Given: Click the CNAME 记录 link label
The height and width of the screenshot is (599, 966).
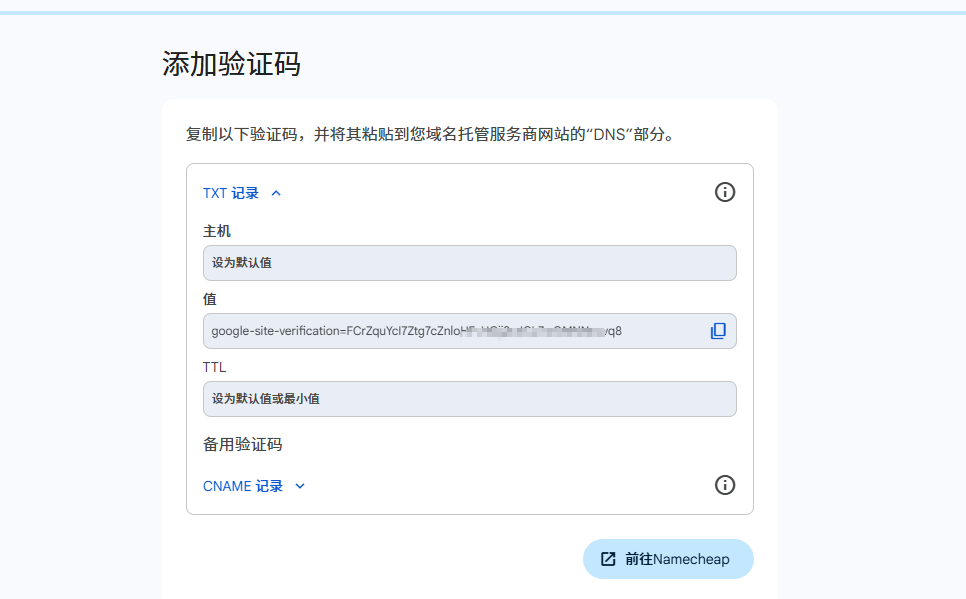Looking at the screenshot, I should [243, 486].
